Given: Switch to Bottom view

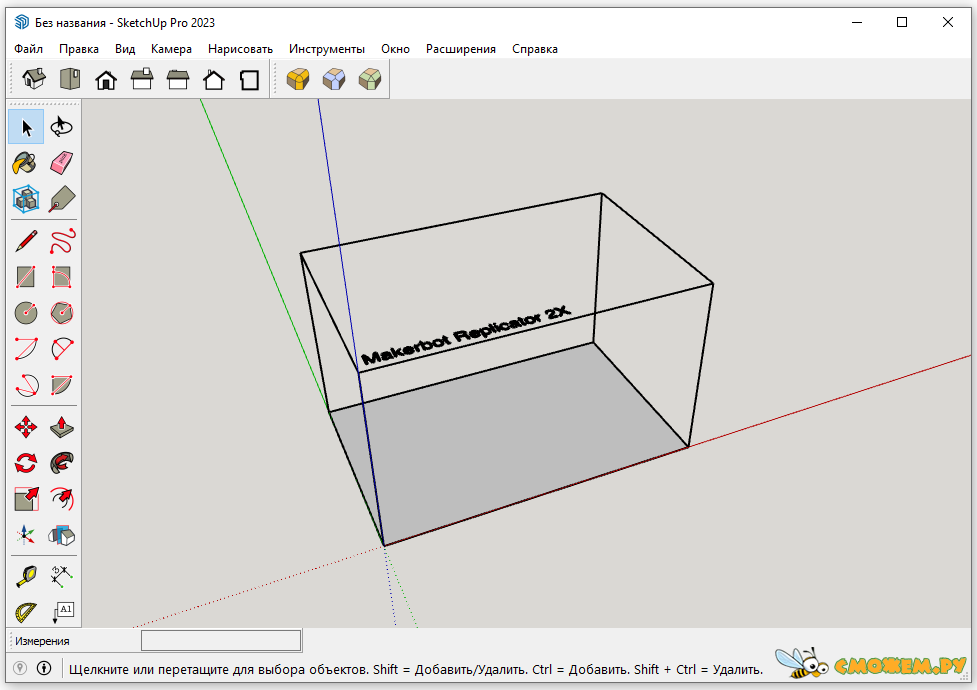Looking at the screenshot, I should tap(250, 79).
